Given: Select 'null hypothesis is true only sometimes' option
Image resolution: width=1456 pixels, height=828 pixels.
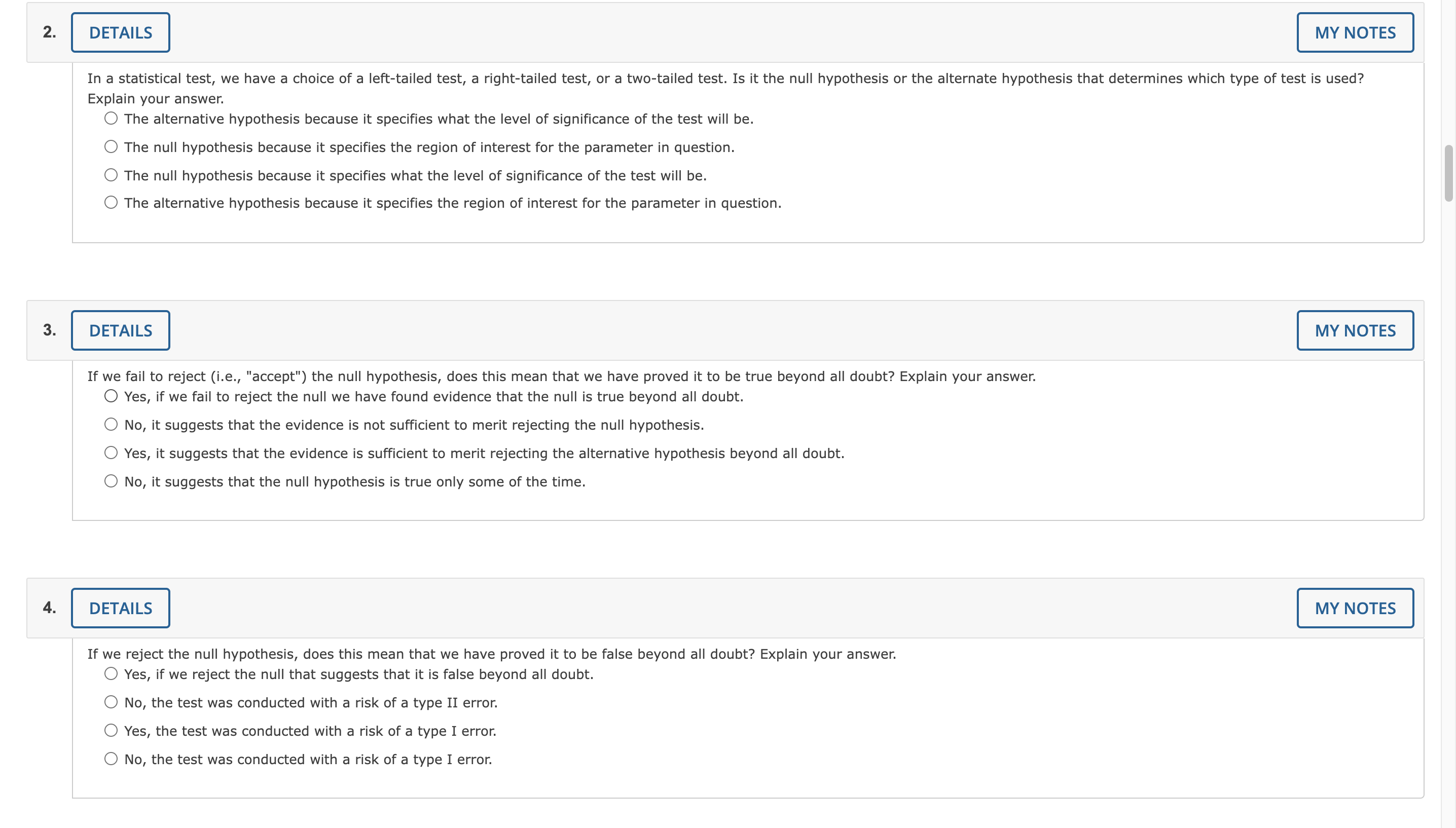Looking at the screenshot, I should tap(111, 480).
